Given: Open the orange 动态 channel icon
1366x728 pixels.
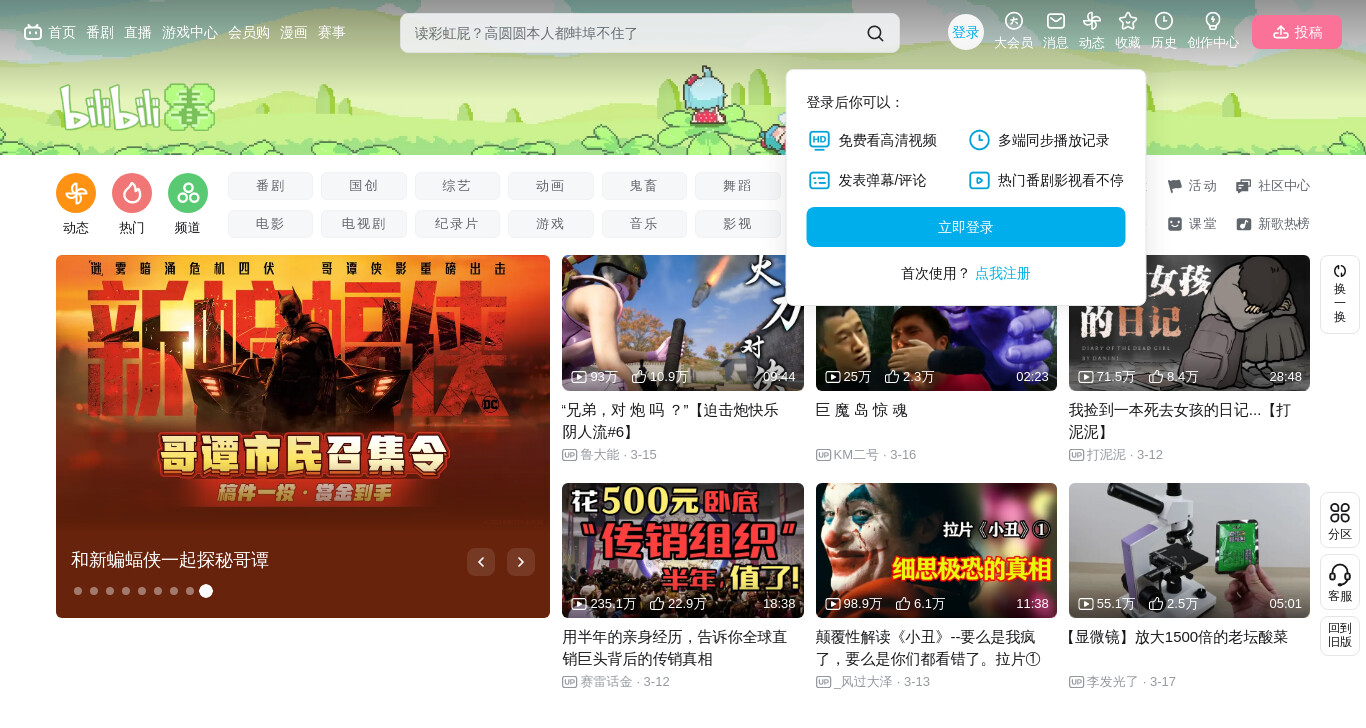Looking at the screenshot, I should (x=76, y=193).
